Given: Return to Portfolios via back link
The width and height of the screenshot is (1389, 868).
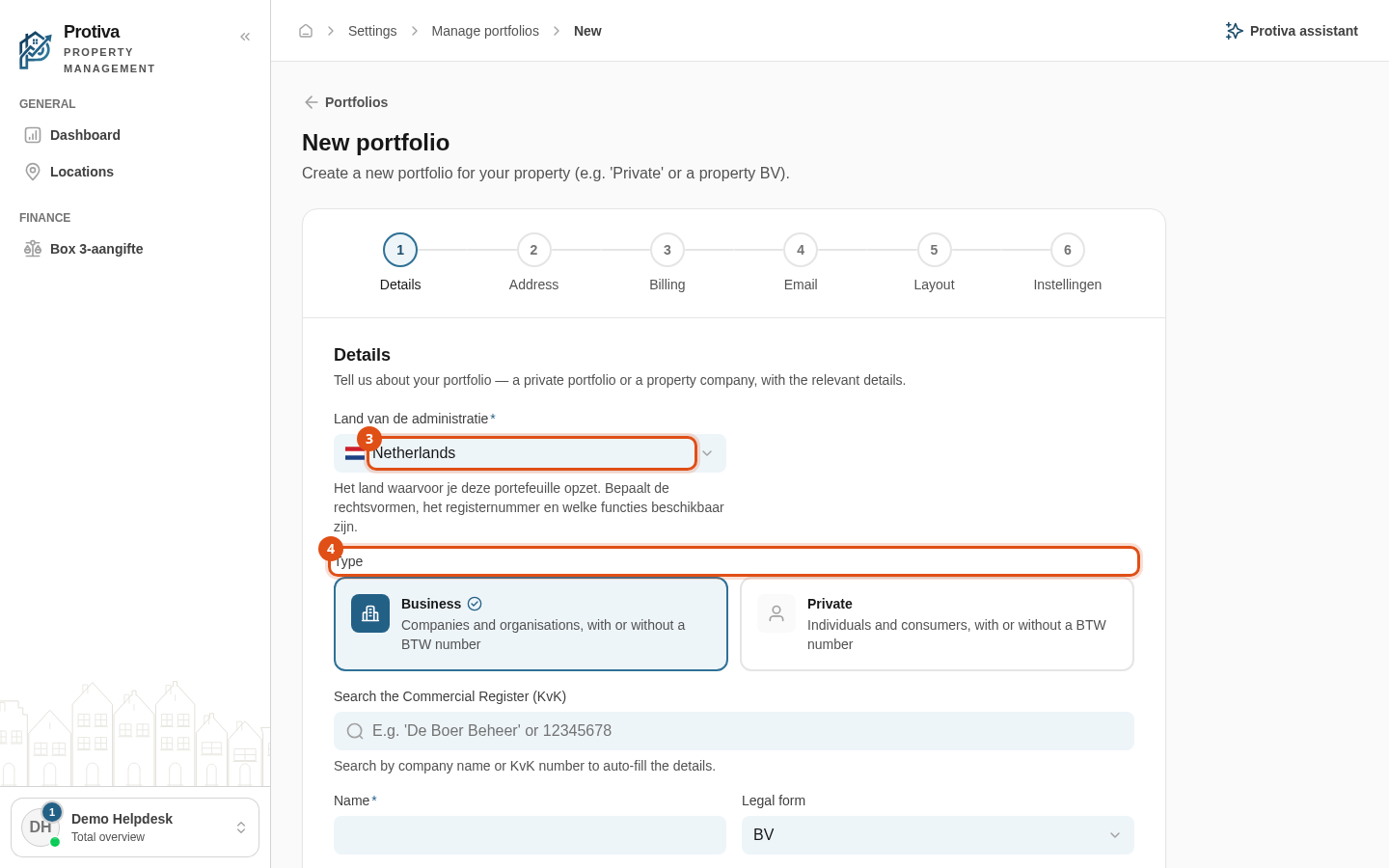Looking at the screenshot, I should (345, 102).
